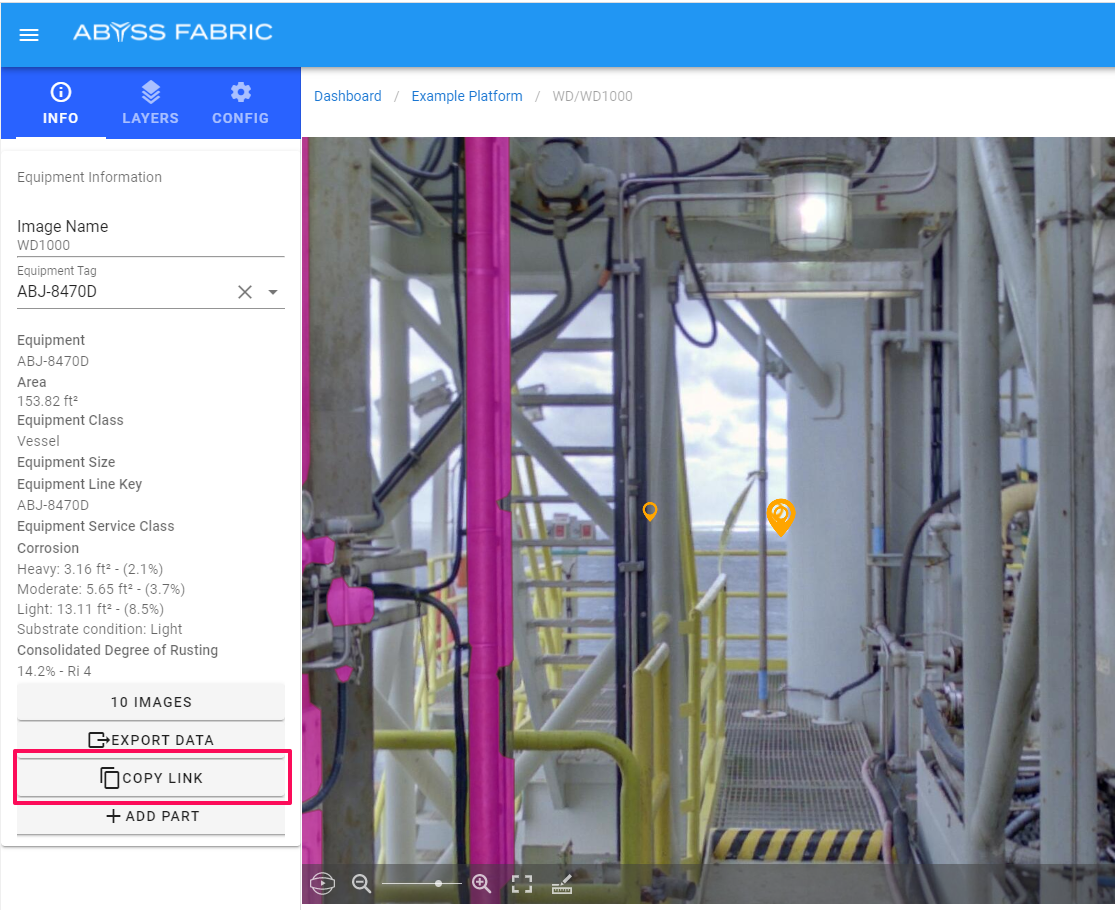
Task: Copy link using the Copy Link button
Action: pos(151,778)
